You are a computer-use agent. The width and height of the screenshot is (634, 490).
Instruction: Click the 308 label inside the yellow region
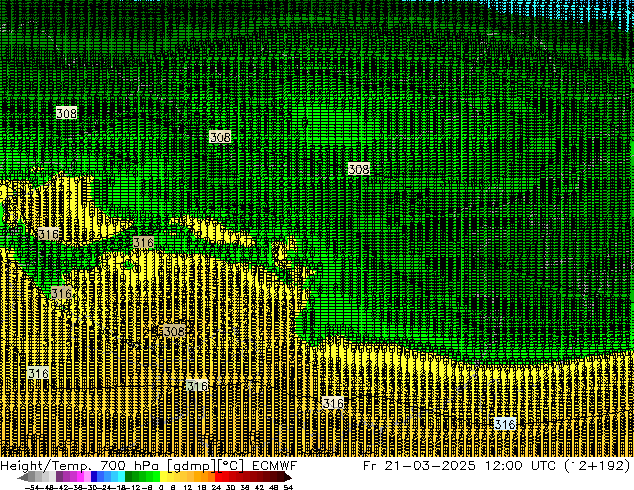[x=174, y=331]
